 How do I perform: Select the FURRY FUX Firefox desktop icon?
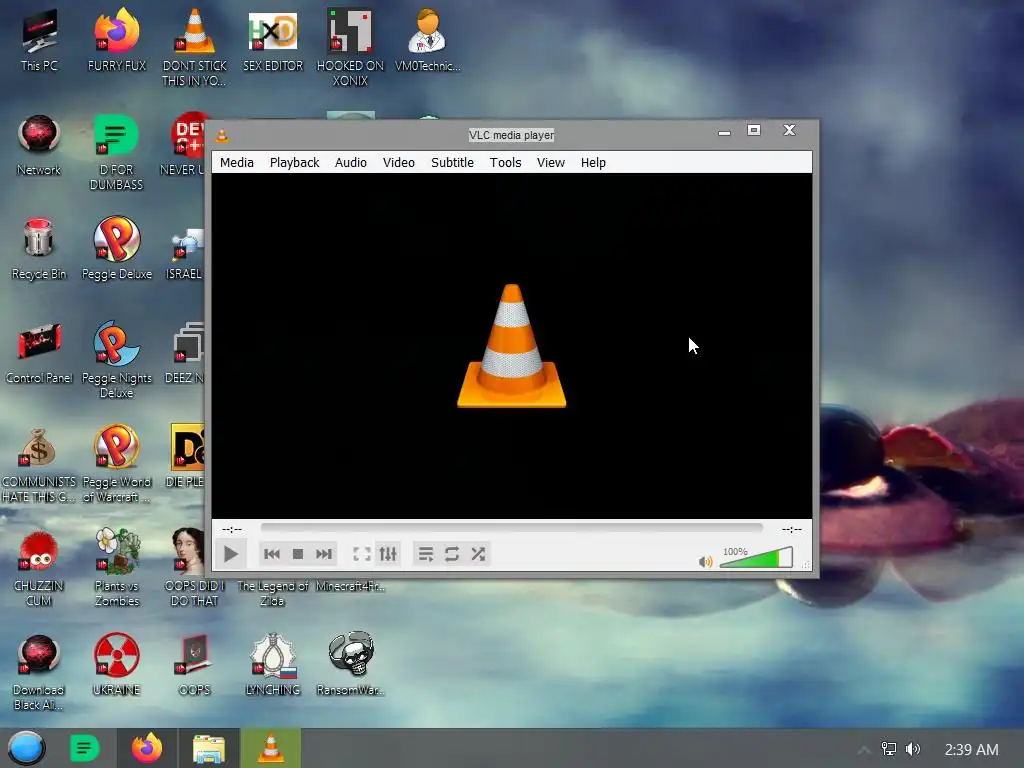(117, 40)
